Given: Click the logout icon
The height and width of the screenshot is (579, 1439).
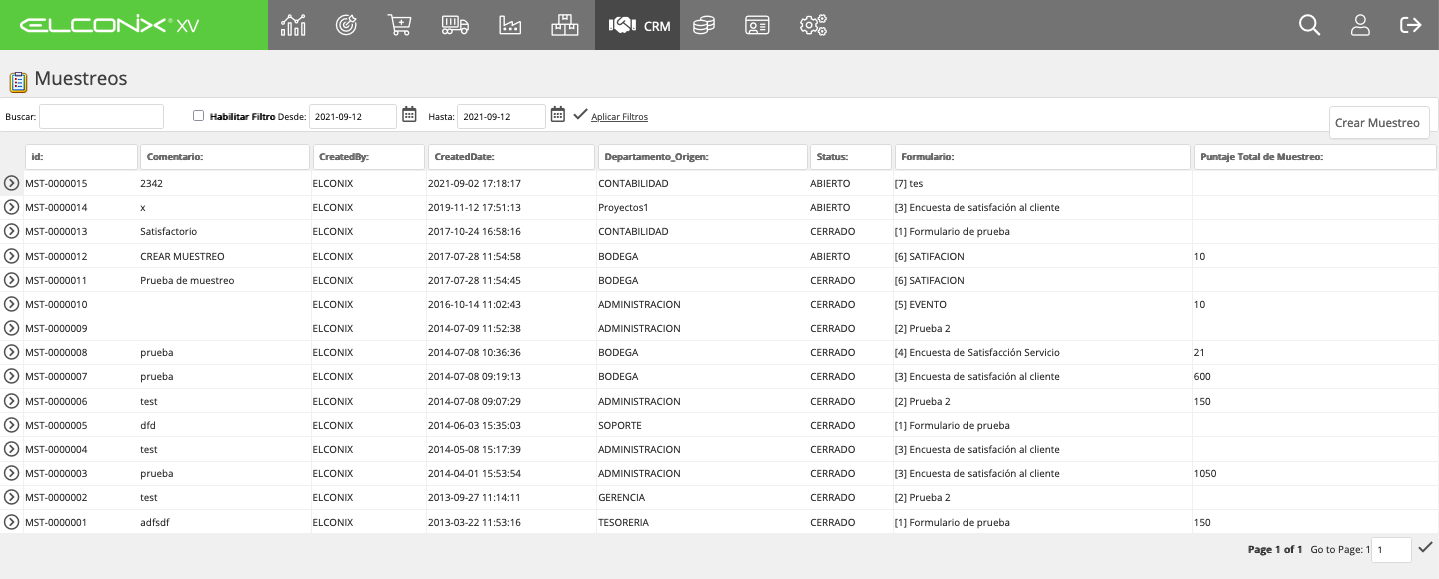Looking at the screenshot, I should 1411,25.
